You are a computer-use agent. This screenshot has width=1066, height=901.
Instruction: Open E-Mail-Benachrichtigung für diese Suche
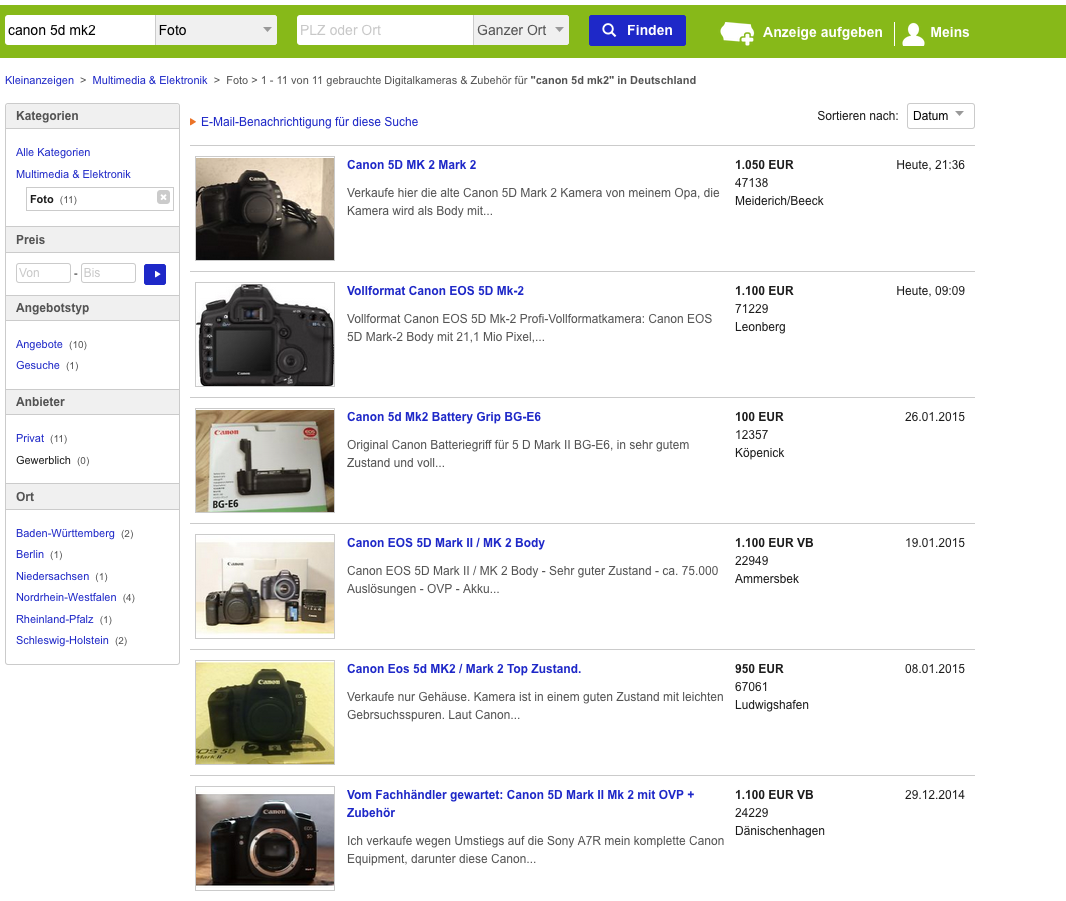point(309,122)
